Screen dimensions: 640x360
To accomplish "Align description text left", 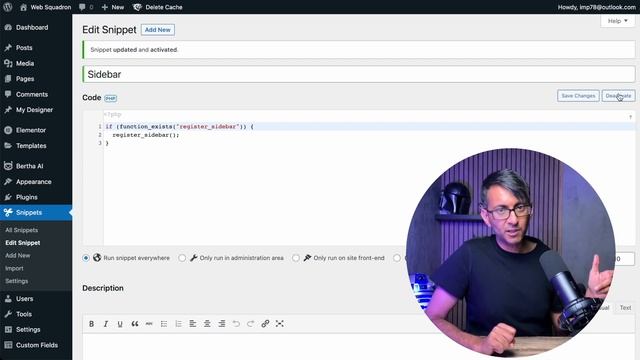I will tap(193, 324).
